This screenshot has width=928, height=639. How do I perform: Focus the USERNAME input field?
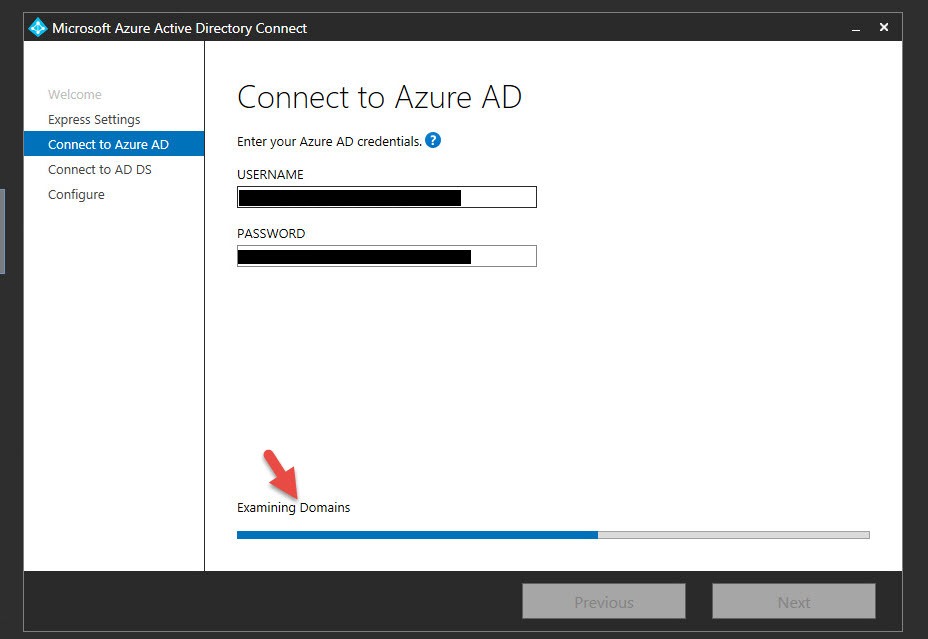click(x=386, y=197)
